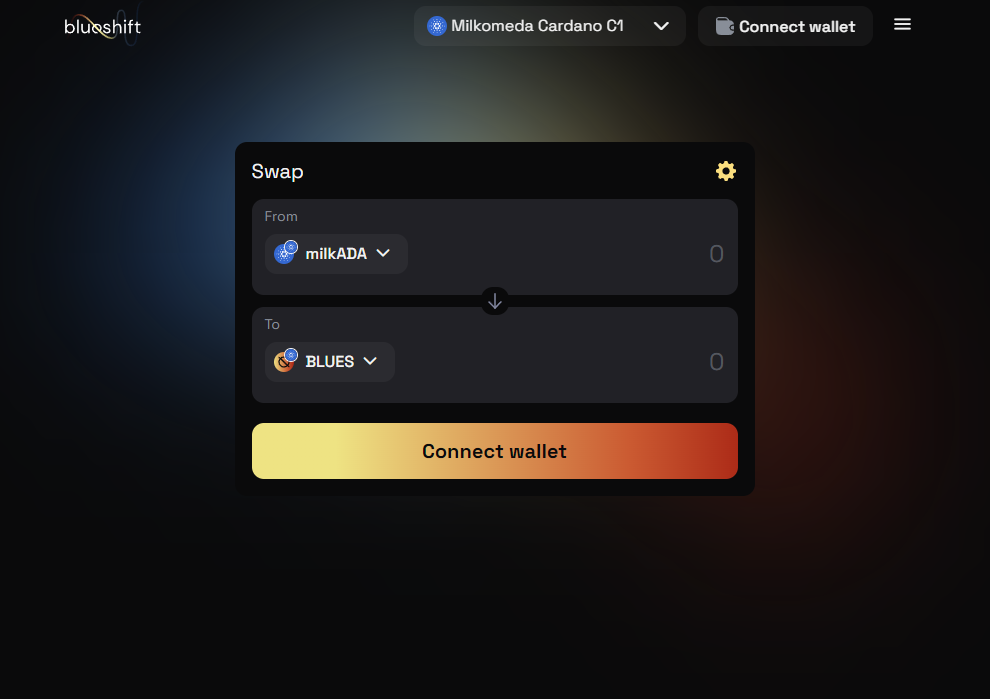Screen dimensions: 990x699
Task: Click the milkADA token icon
Action: pos(285,253)
